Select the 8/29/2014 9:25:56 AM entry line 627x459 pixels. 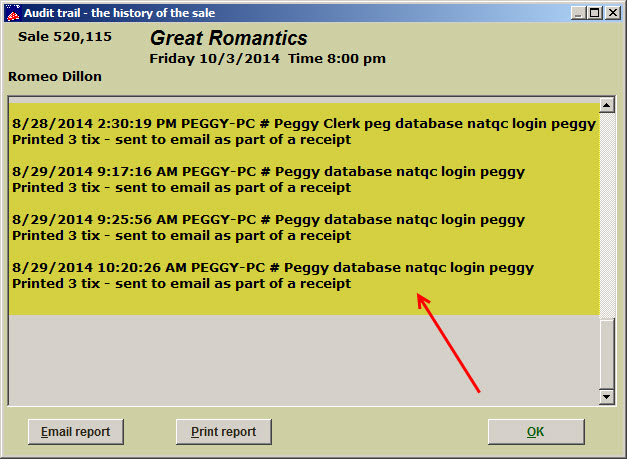pyautogui.click(x=268, y=220)
